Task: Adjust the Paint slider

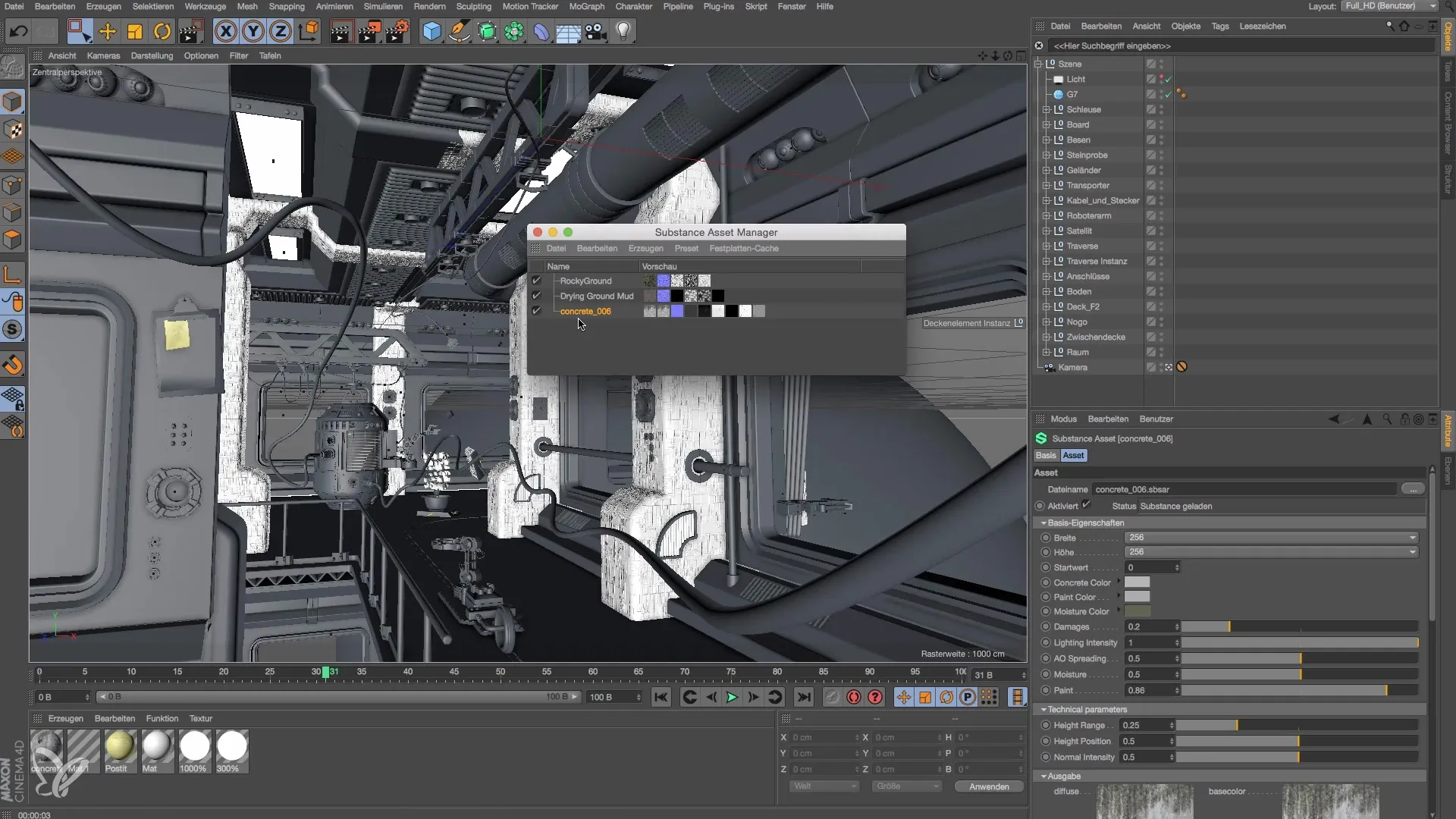Action: pos(1300,690)
